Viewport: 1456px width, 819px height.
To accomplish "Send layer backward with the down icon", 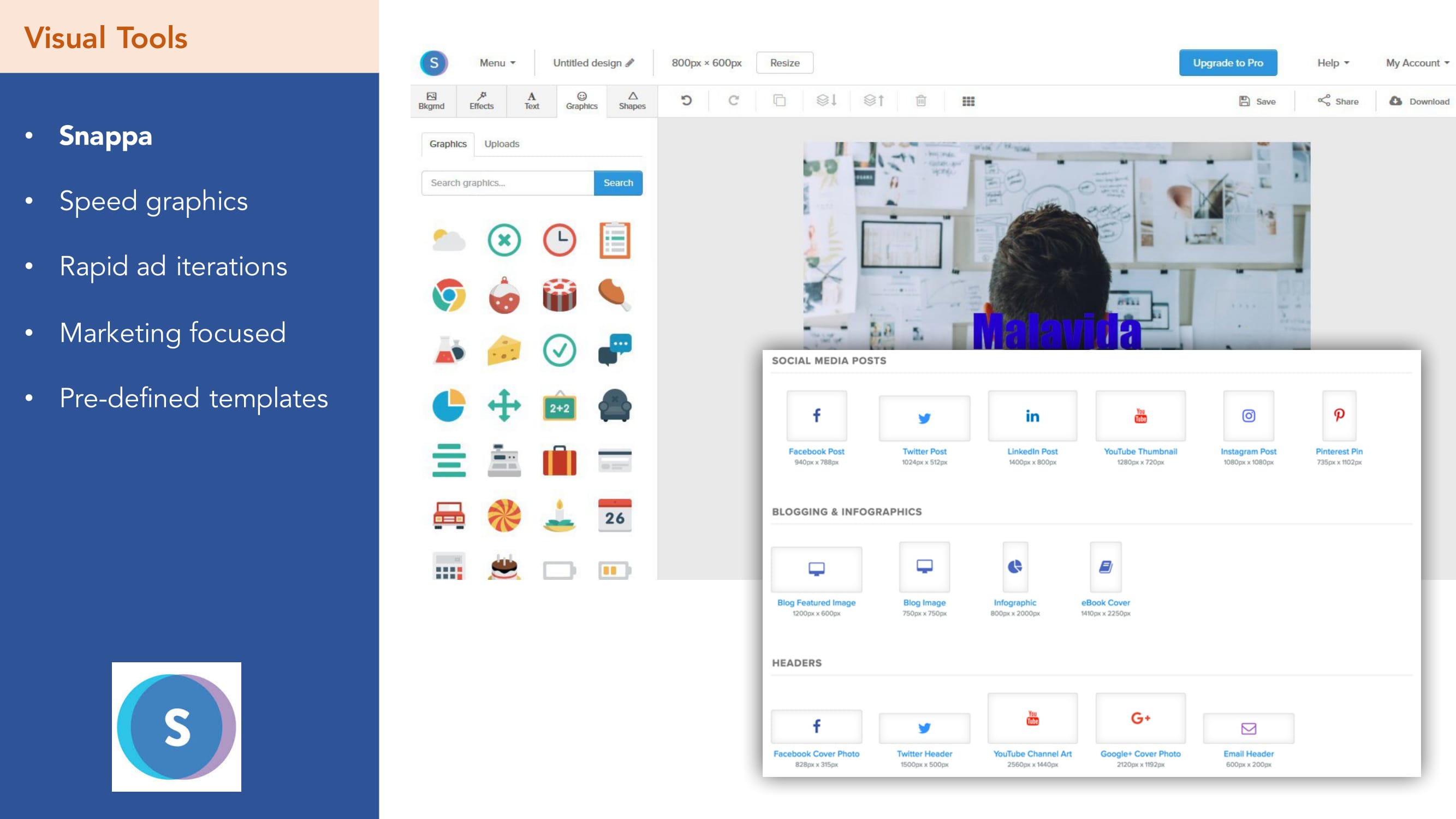I will (827, 100).
